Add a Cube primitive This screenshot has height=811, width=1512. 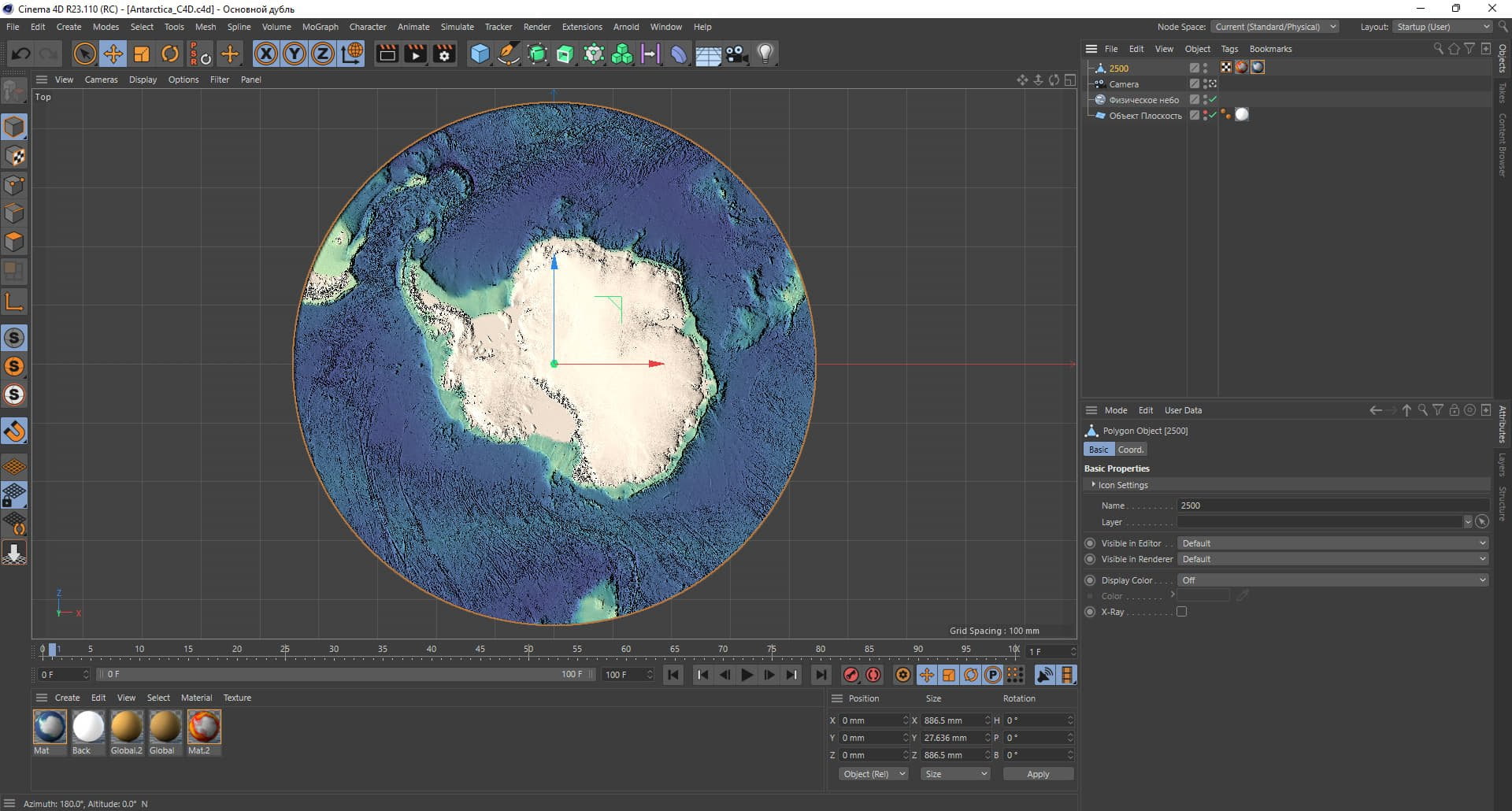coord(480,54)
